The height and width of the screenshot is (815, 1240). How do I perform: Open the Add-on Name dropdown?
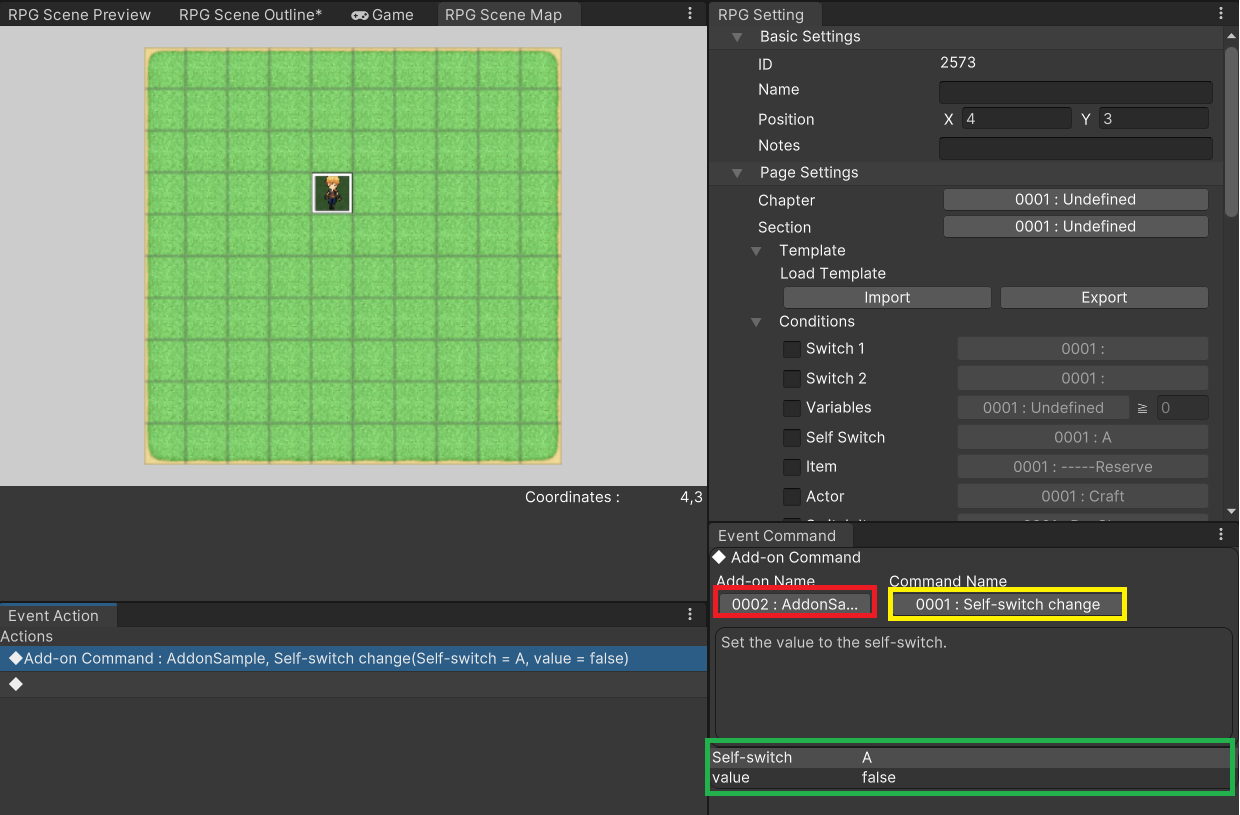pyautogui.click(x=795, y=604)
